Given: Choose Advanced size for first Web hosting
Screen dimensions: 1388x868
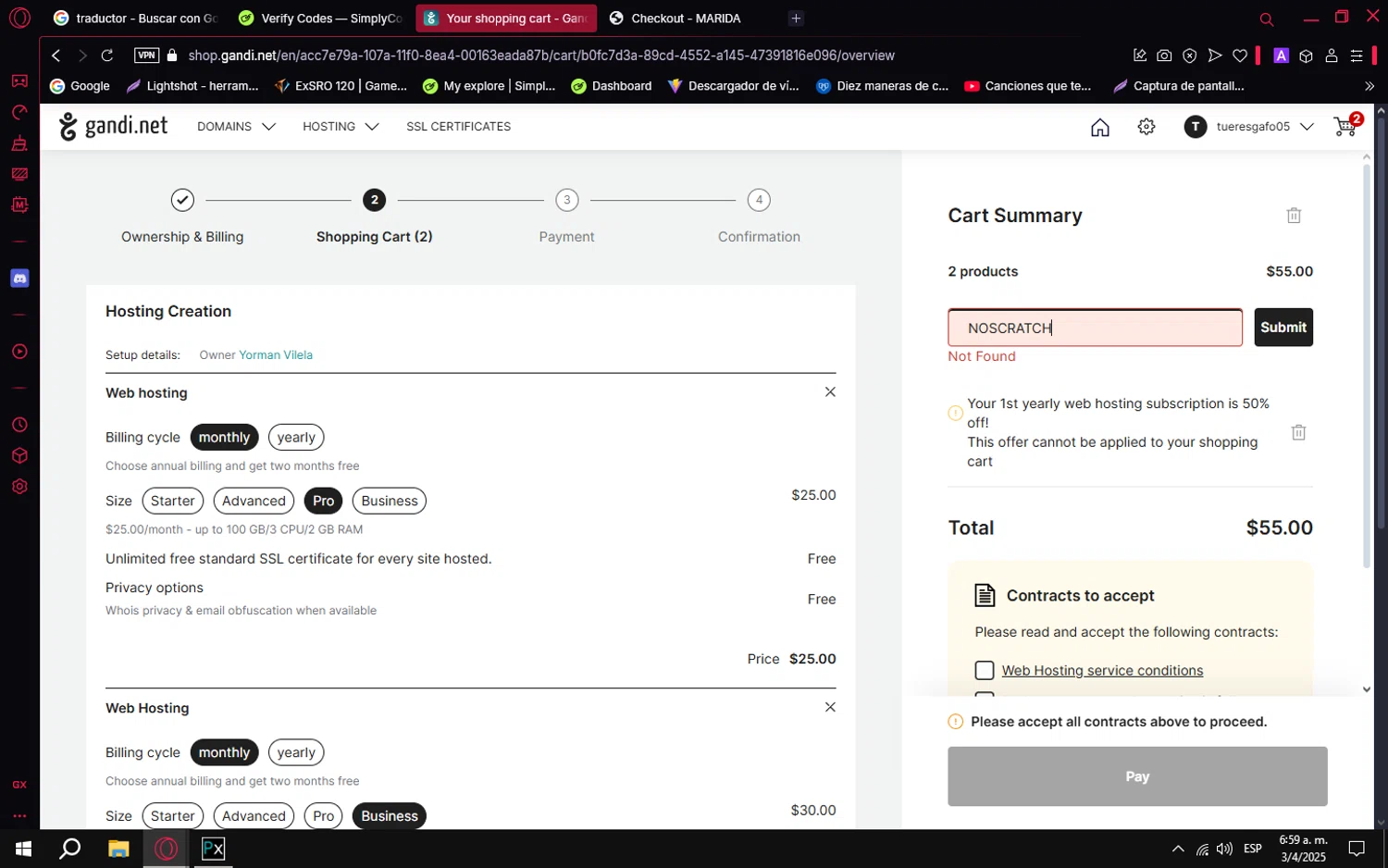Looking at the screenshot, I should [x=254, y=501].
